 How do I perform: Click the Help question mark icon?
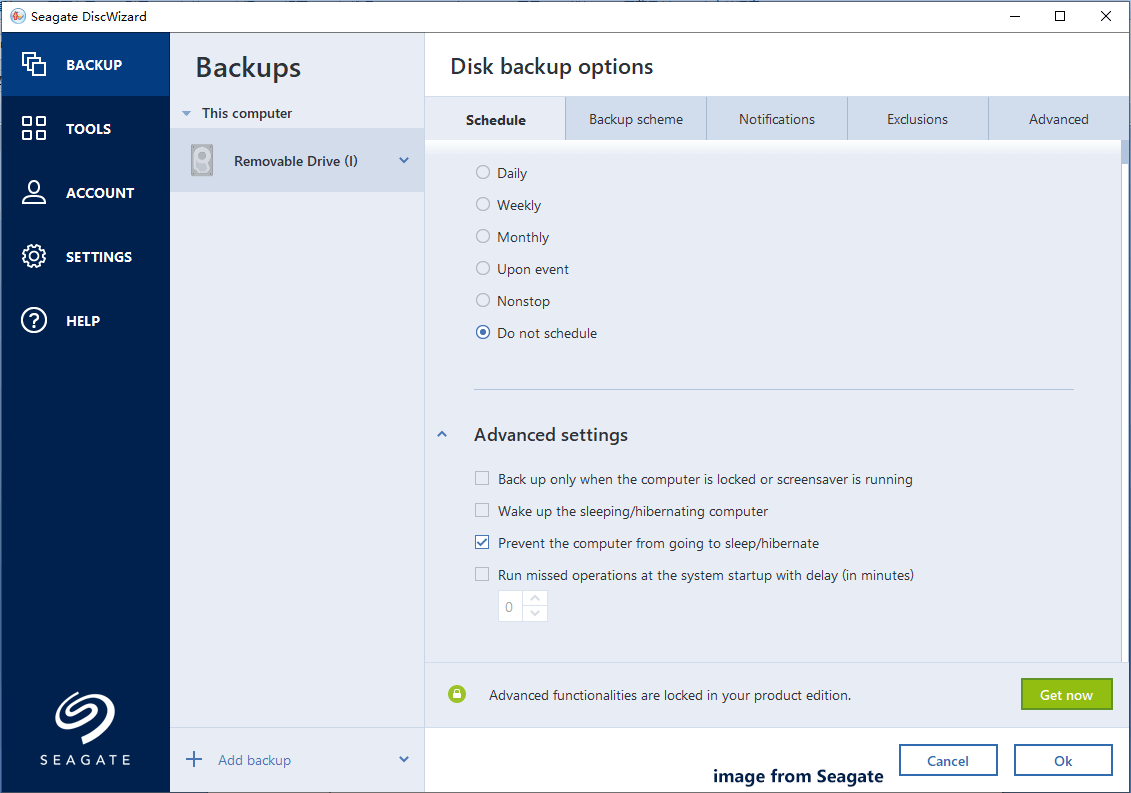pos(33,320)
